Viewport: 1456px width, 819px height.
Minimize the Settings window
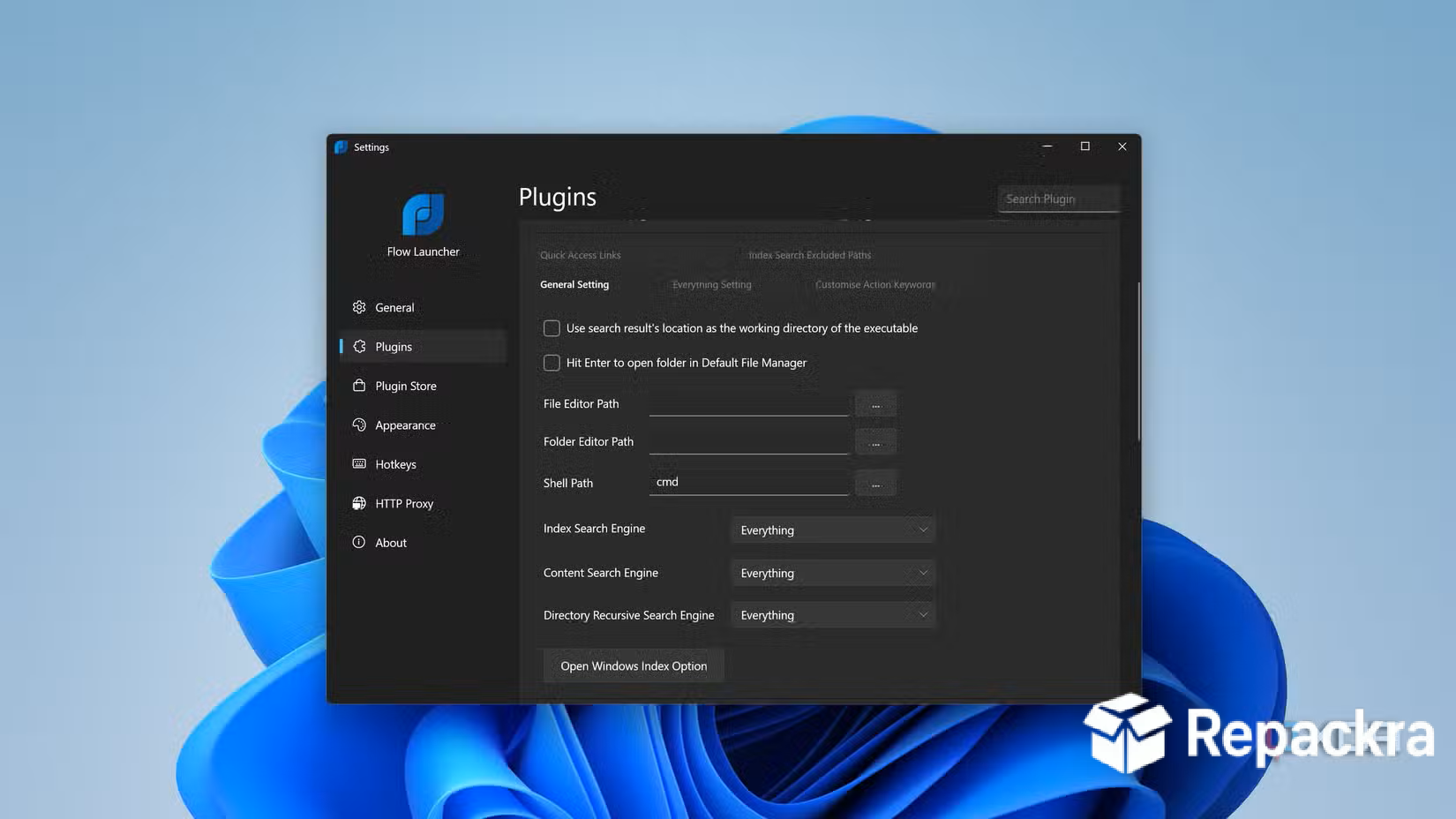coord(1047,147)
